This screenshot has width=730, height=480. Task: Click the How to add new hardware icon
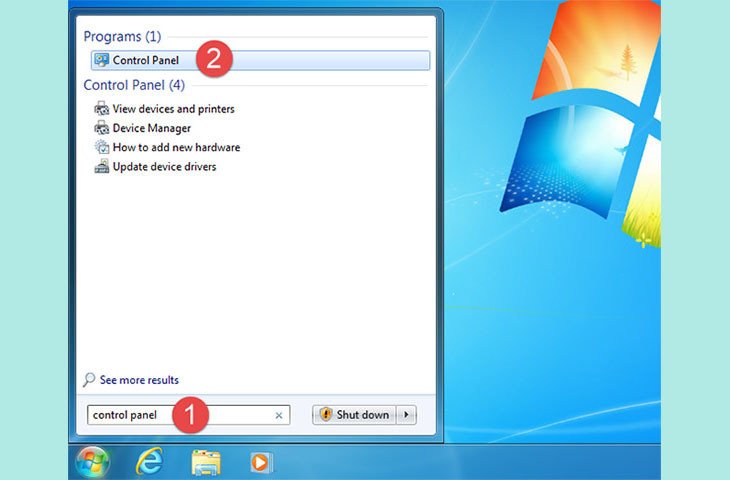101,147
